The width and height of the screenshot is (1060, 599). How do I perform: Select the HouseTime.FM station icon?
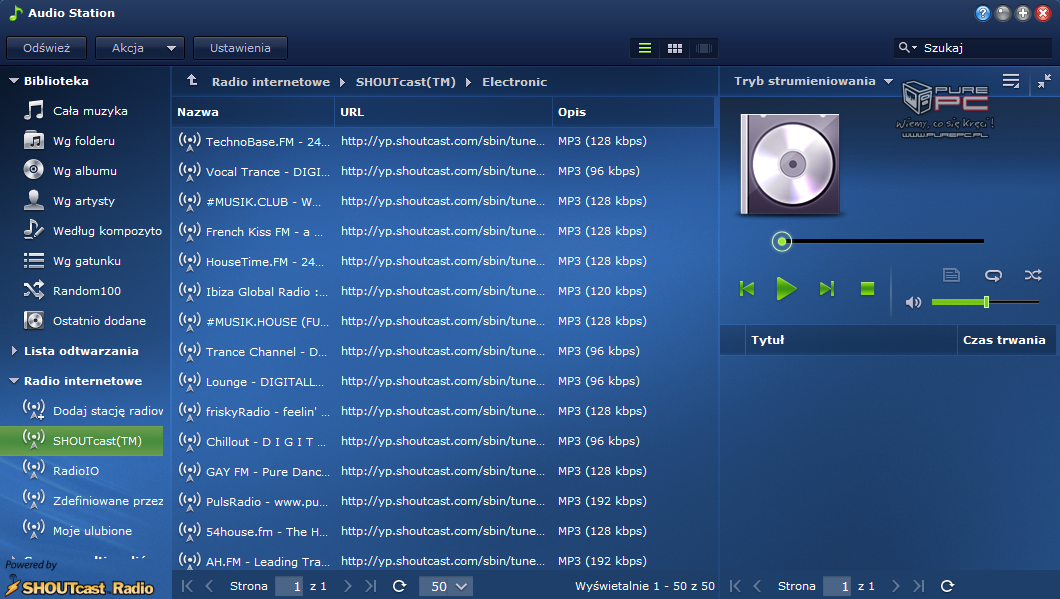coord(189,261)
